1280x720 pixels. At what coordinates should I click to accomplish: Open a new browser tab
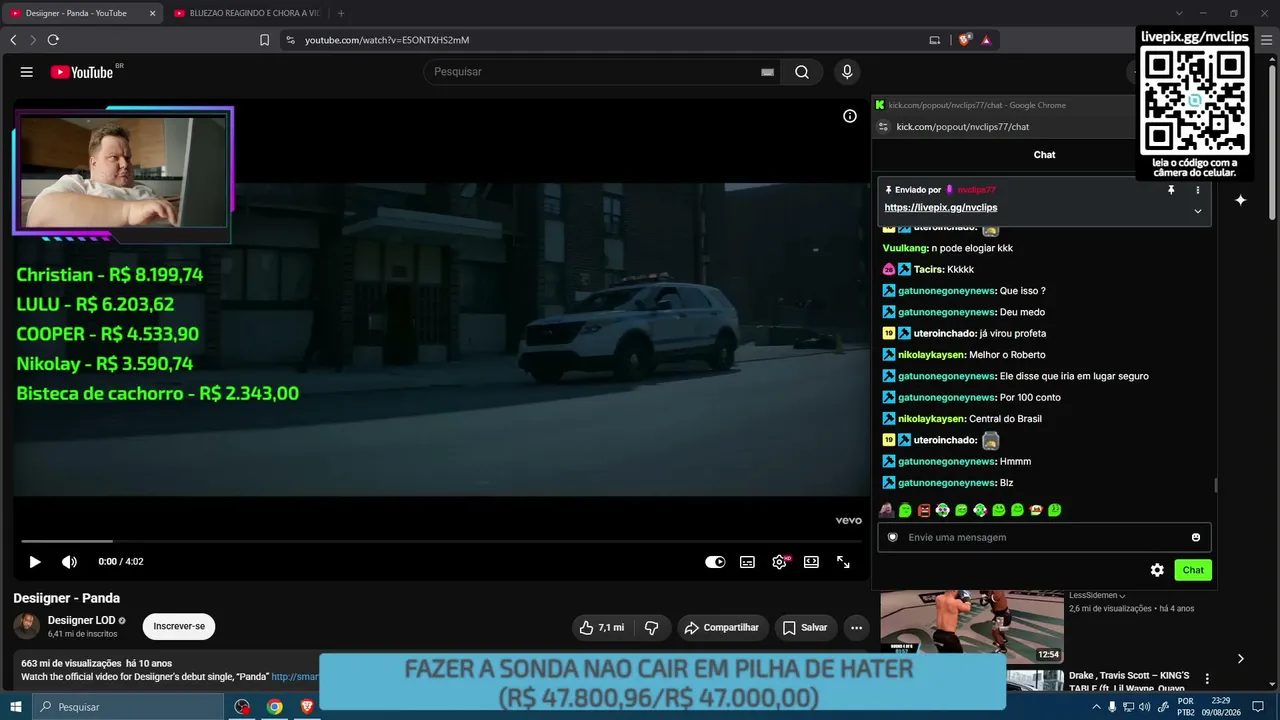point(341,13)
